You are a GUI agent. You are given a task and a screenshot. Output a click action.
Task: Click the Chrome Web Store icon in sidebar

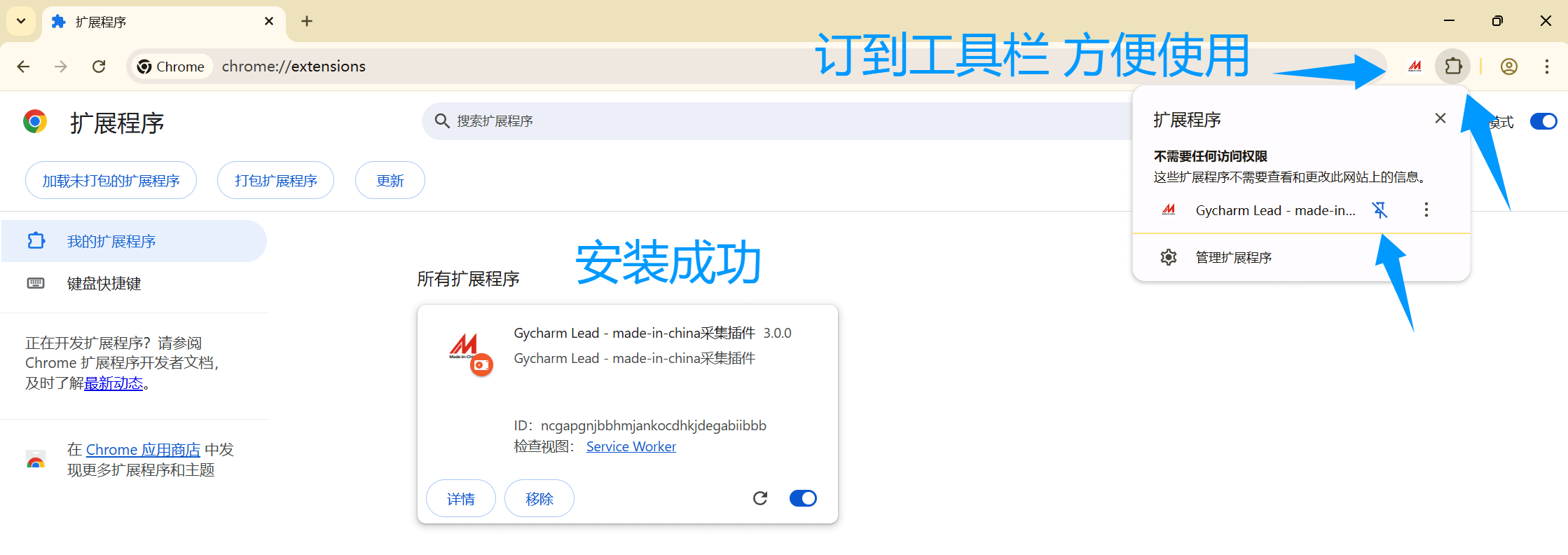pyautogui.click(x=36, y=460)
